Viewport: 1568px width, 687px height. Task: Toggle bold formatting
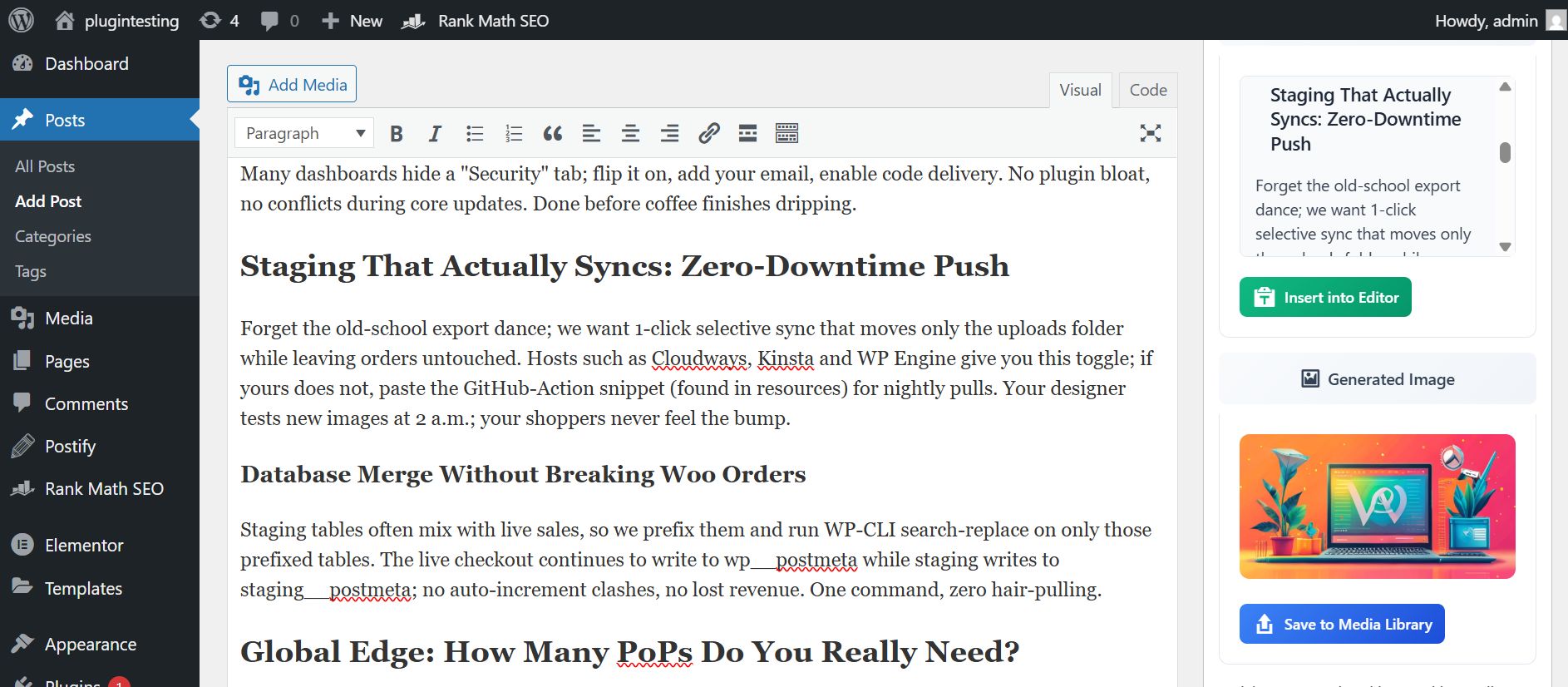(397, 133)
